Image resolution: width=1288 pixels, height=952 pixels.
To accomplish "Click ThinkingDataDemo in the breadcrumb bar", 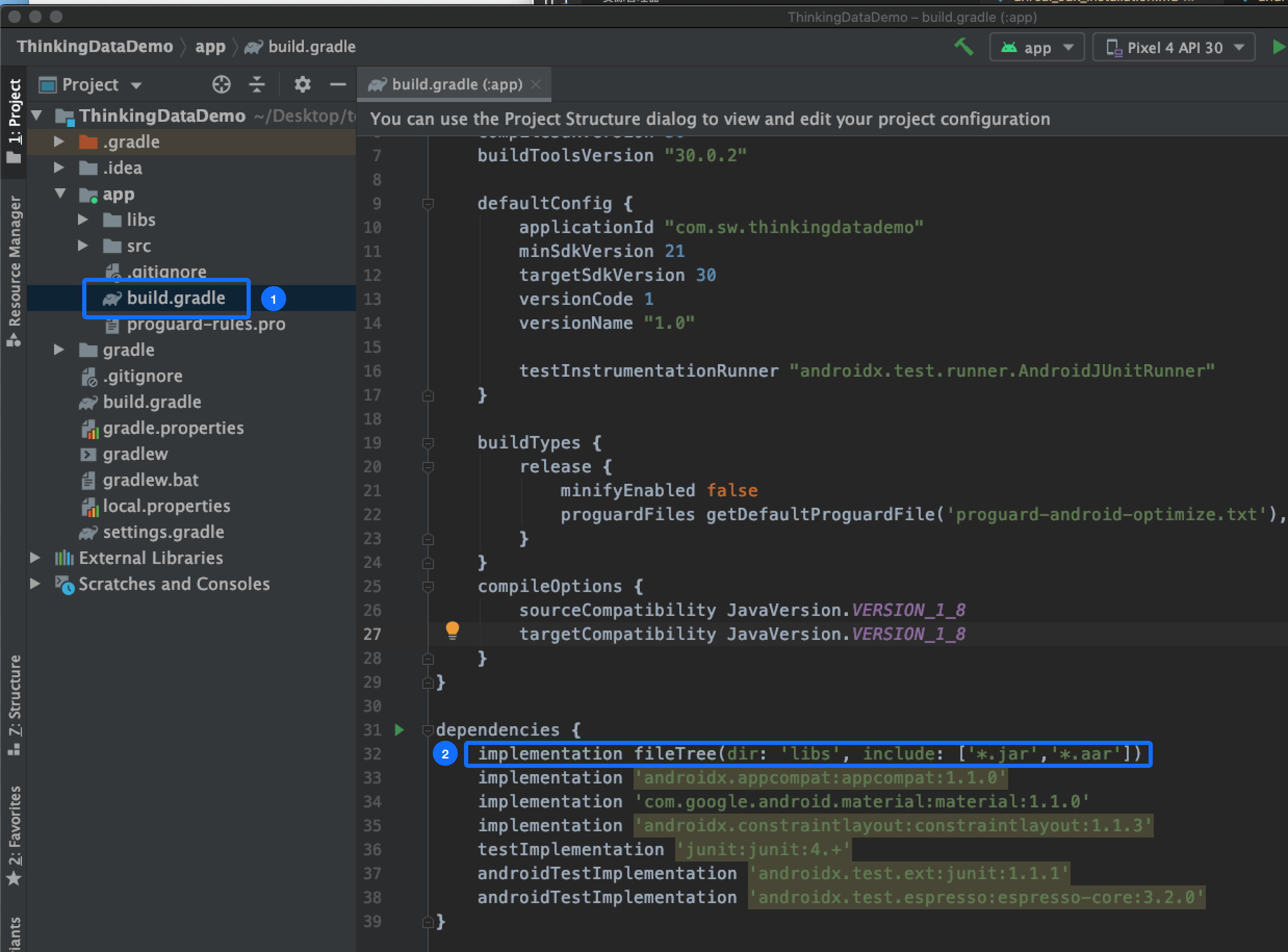I will [95, 47].
